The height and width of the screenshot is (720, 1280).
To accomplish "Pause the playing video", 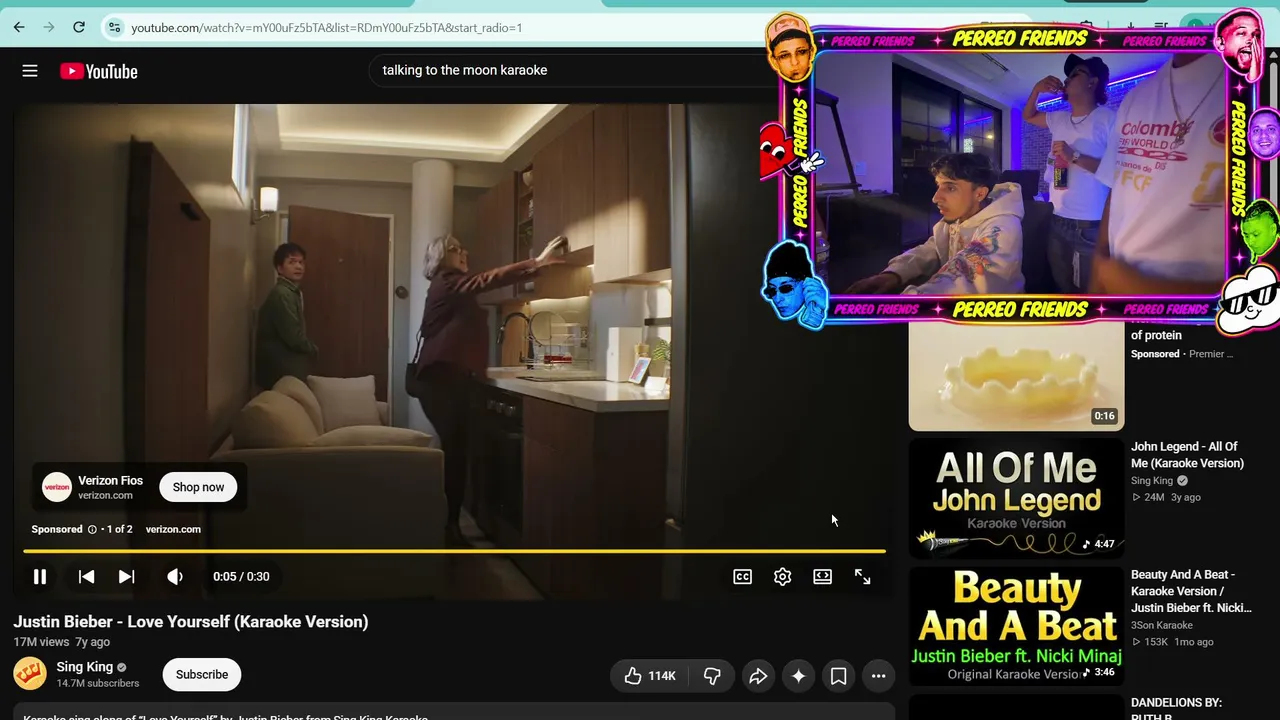I will click(x=40, y=577).
